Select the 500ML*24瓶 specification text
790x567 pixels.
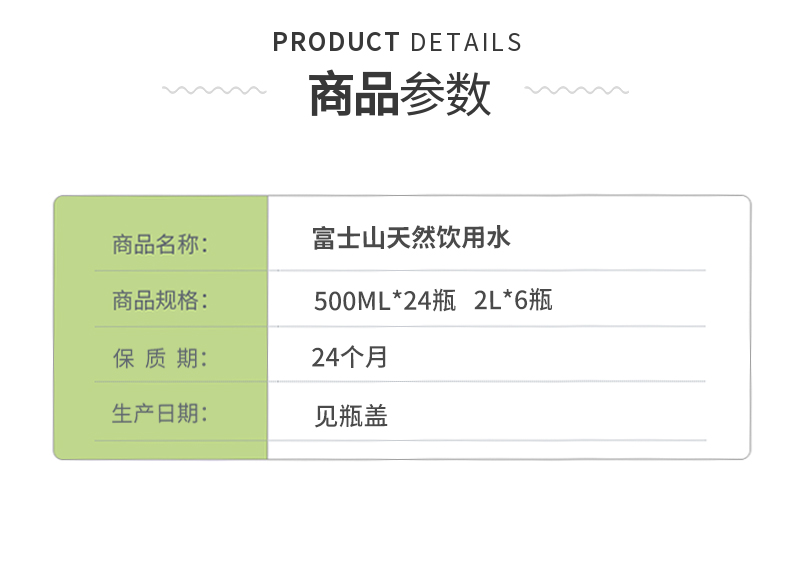point(385,301)
